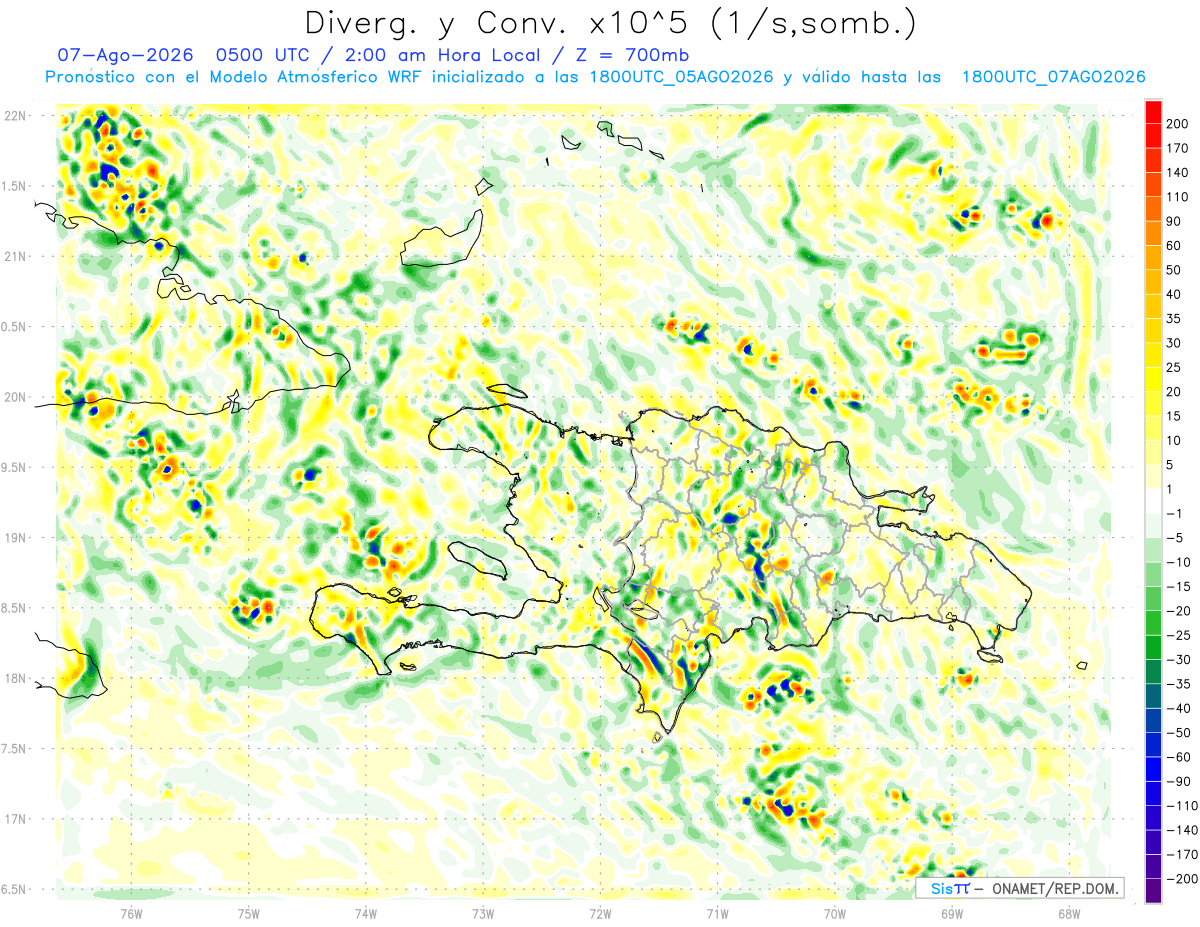This screenshot has width=1200, height=927.
Task: Click the title 'Diverg. y Conv. x10^5 (1/s,somb.)'
Action: (x=610, y=23)
